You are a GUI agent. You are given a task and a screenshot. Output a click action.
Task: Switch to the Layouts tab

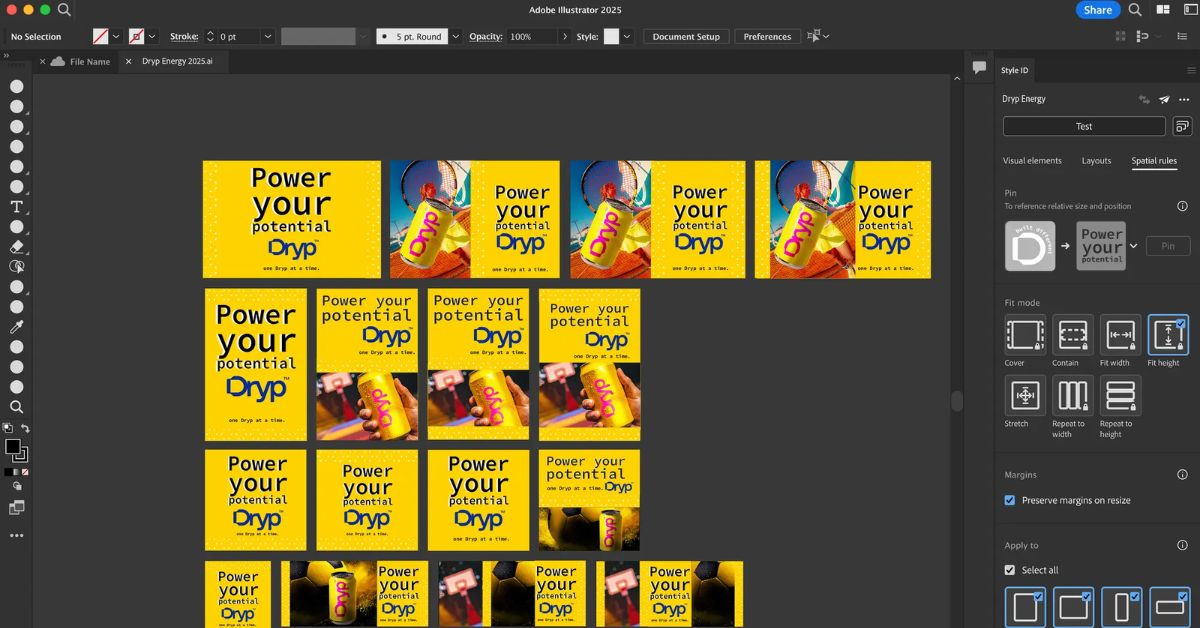coord(1096,160)
